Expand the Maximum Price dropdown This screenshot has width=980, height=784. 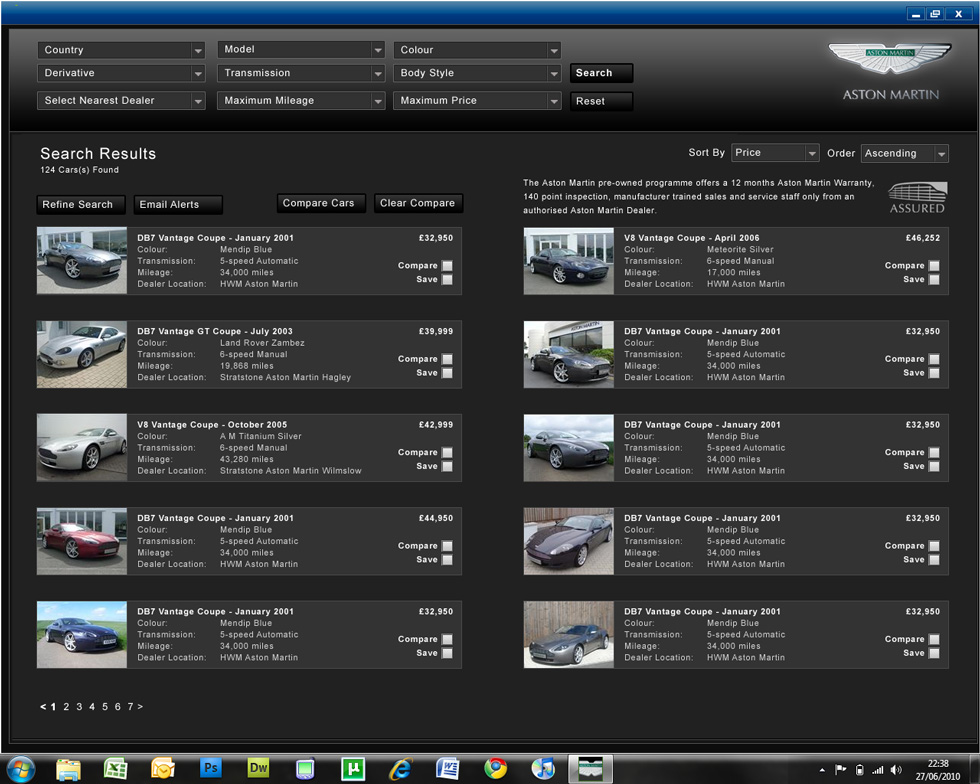pos(476,101)
